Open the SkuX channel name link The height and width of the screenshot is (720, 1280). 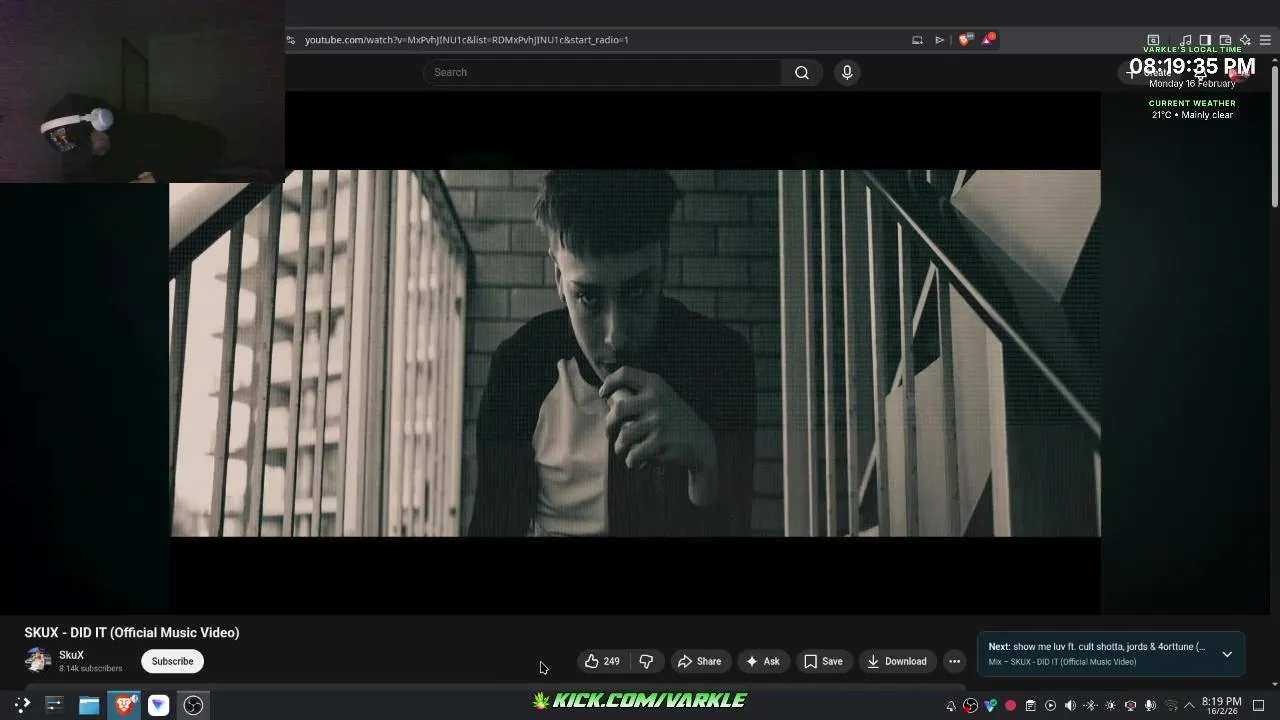(x=71, y=655)
